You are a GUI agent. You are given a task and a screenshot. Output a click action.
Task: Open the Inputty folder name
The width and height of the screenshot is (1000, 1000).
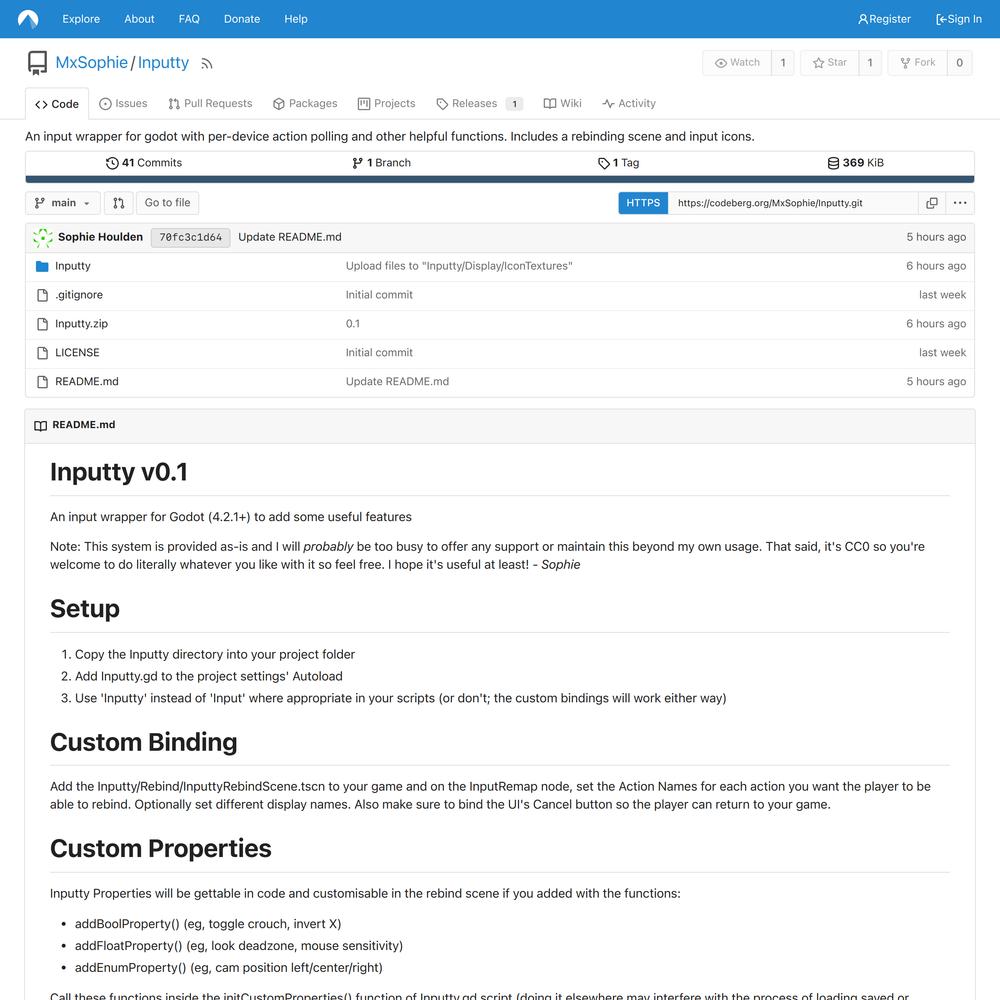pos(73,266)
